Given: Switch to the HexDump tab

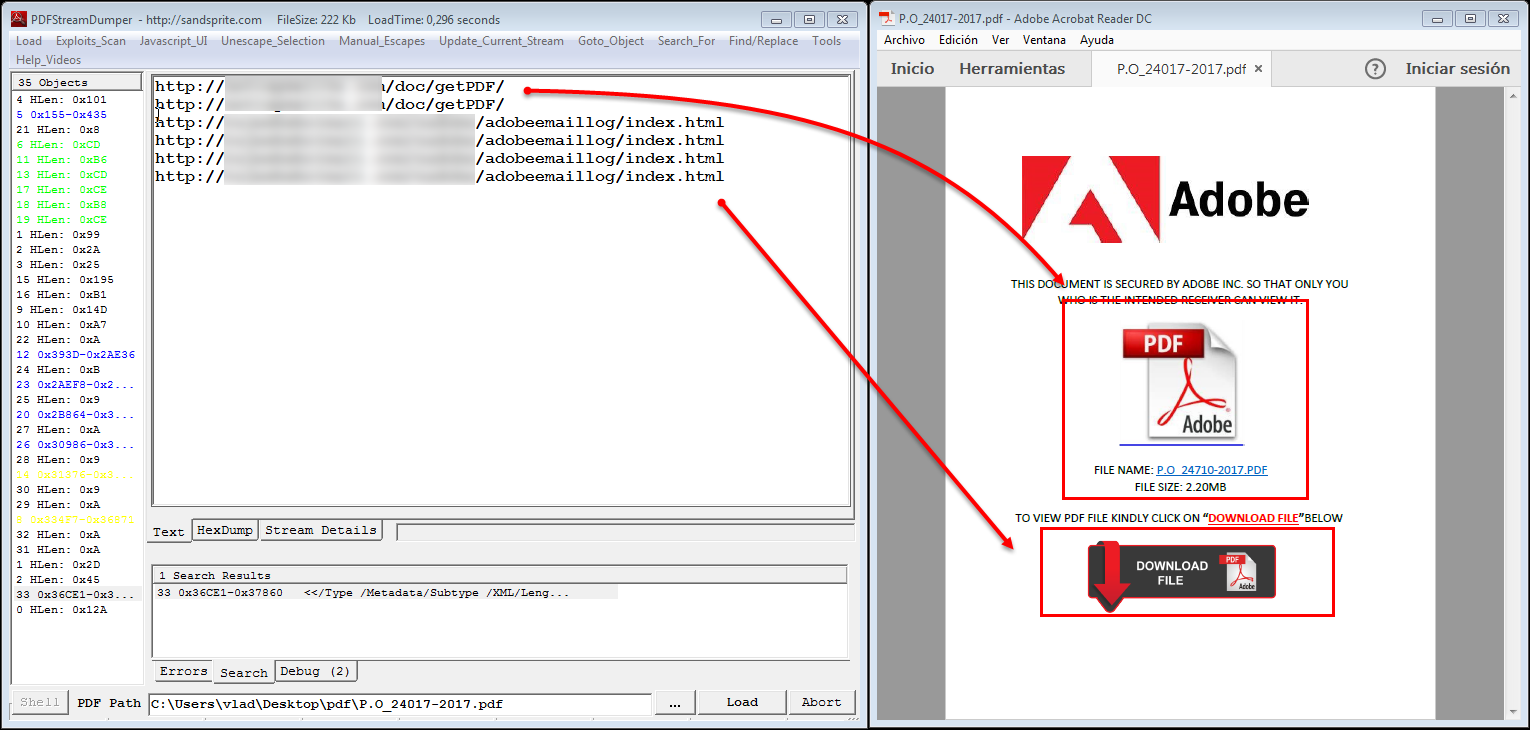Looking at the screenshot, I should coord(225,530).
